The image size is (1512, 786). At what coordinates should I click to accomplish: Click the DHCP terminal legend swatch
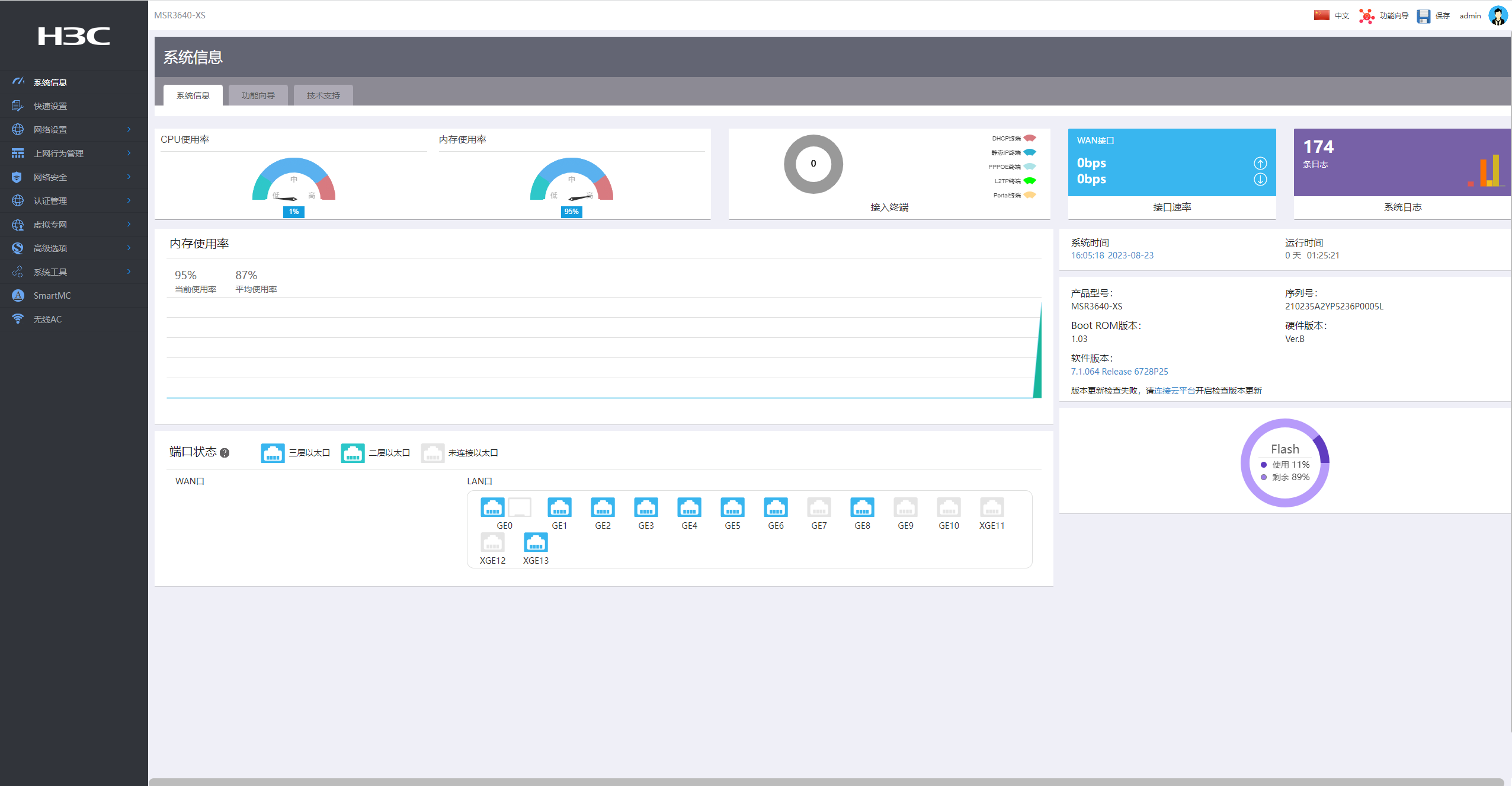(1030, 138)
